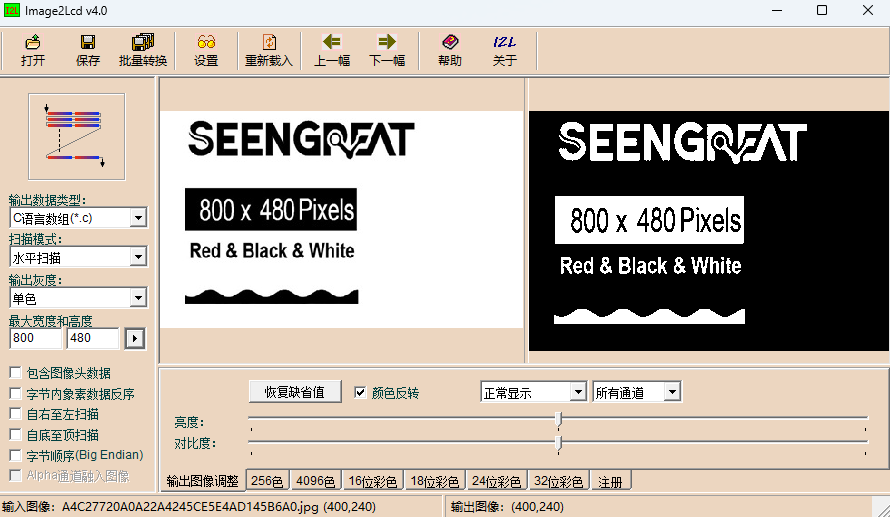890x517 pixels.
Task: Open 关于 about I2L icon
Action: (x=505, y=42)
